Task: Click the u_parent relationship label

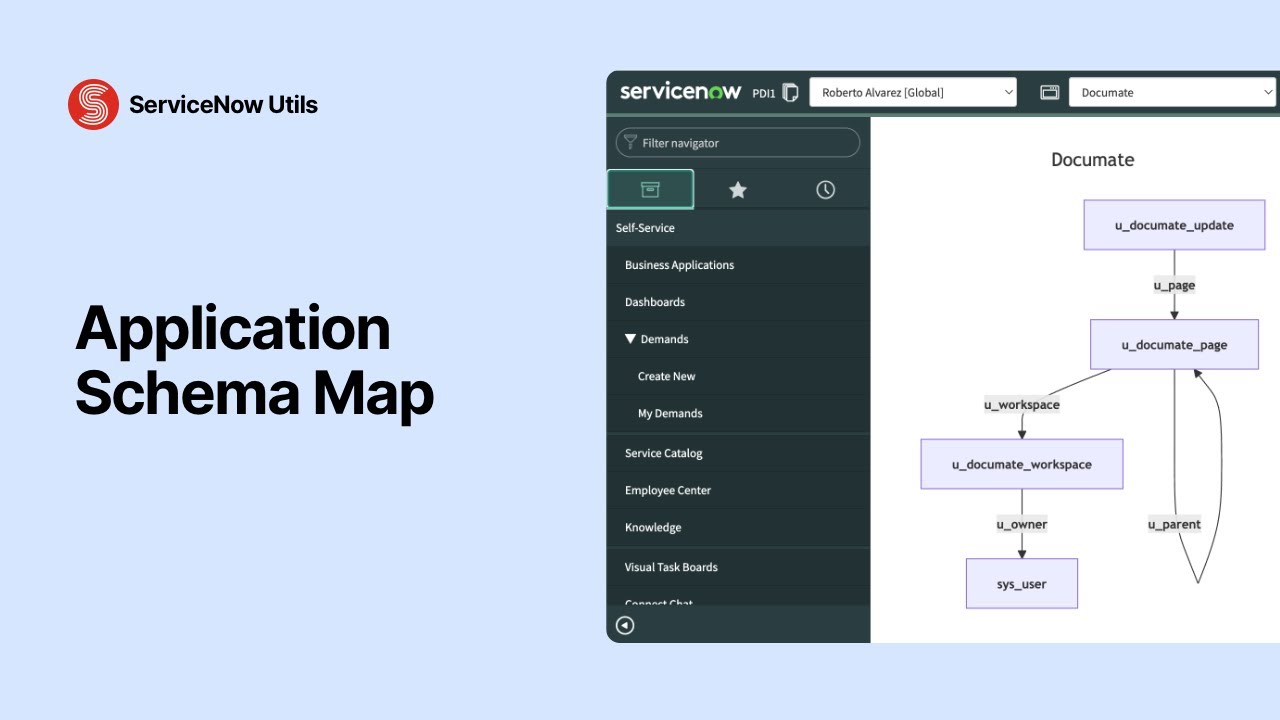Action: tap(1174, 524)
